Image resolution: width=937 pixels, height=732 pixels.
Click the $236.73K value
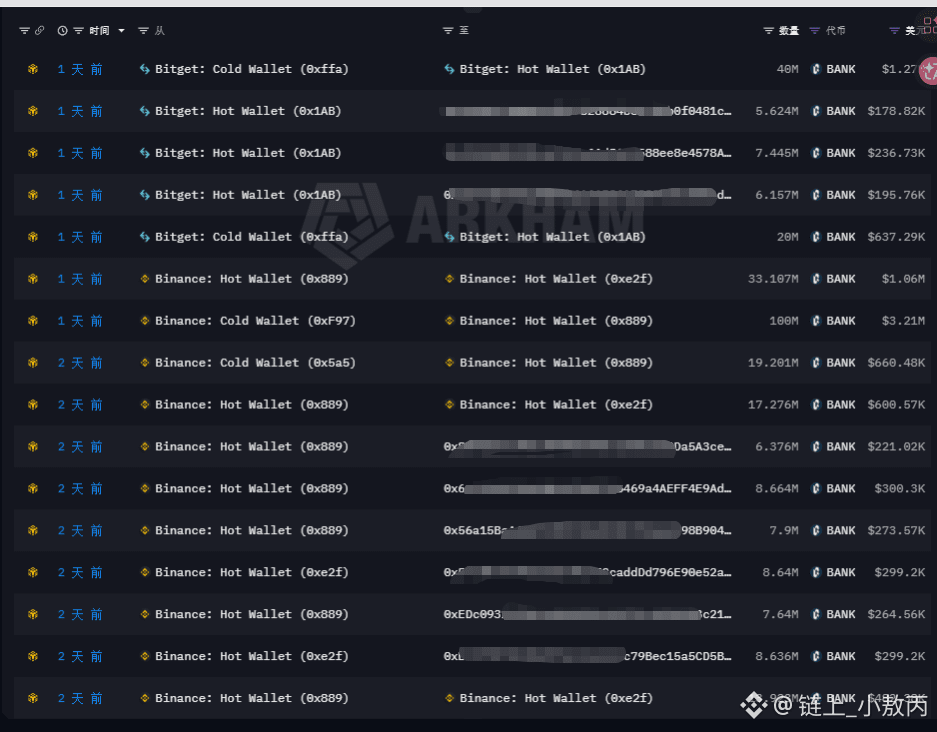(896, 153)
